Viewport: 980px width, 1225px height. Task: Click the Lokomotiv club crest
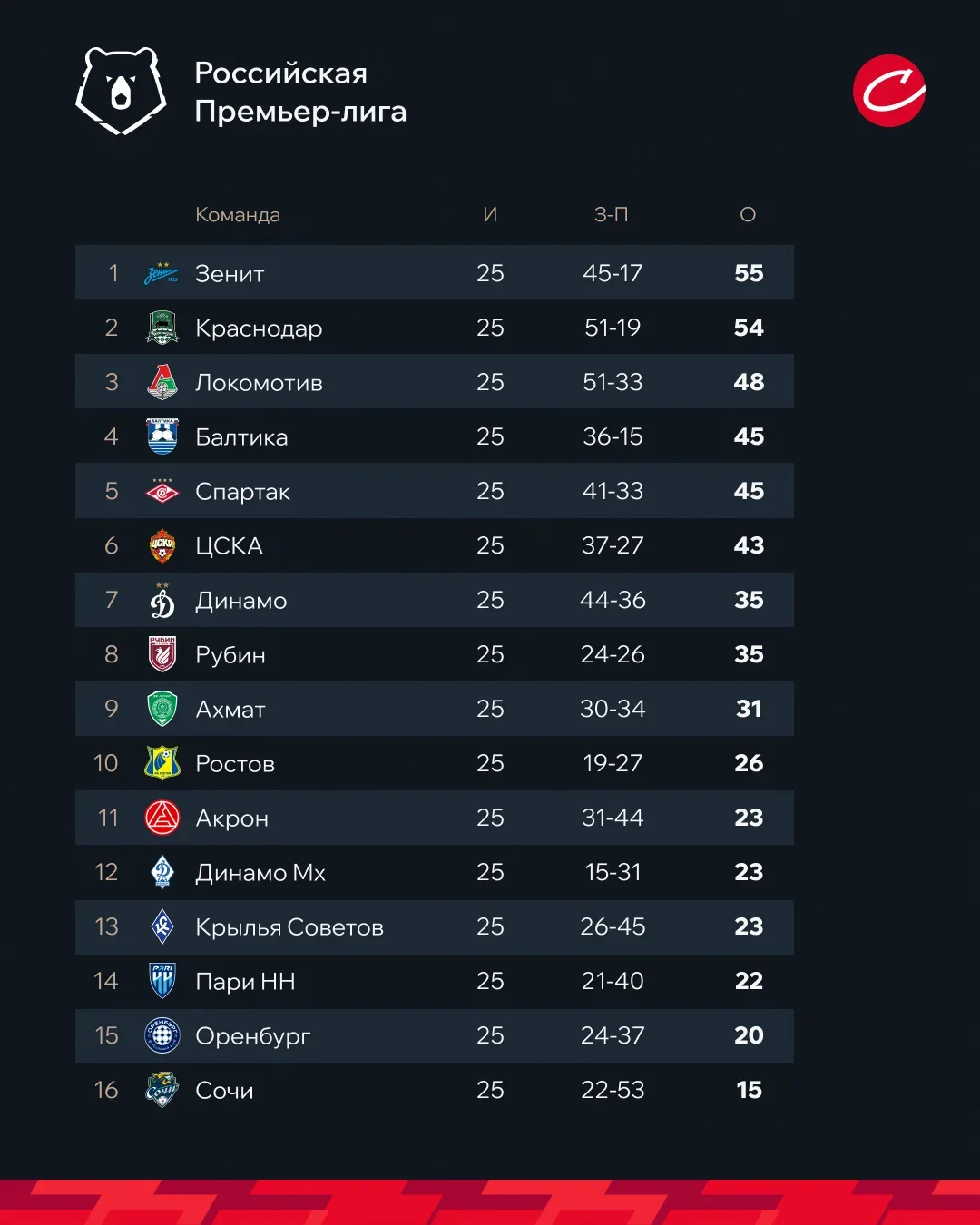[x=162, y=382]
